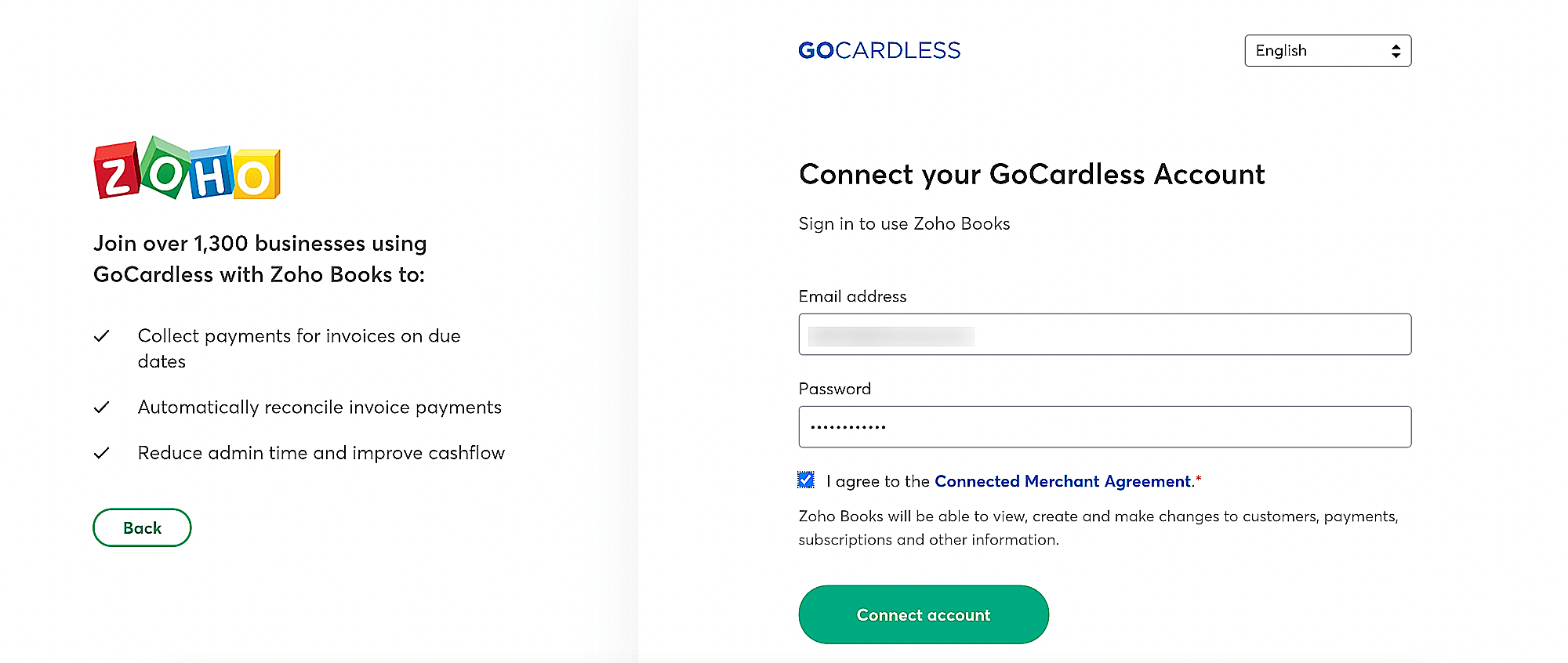Click the checkmark beside Collect payments
Image resolution: width=1568 pixels, height=663 pixels.
(101, 336)
